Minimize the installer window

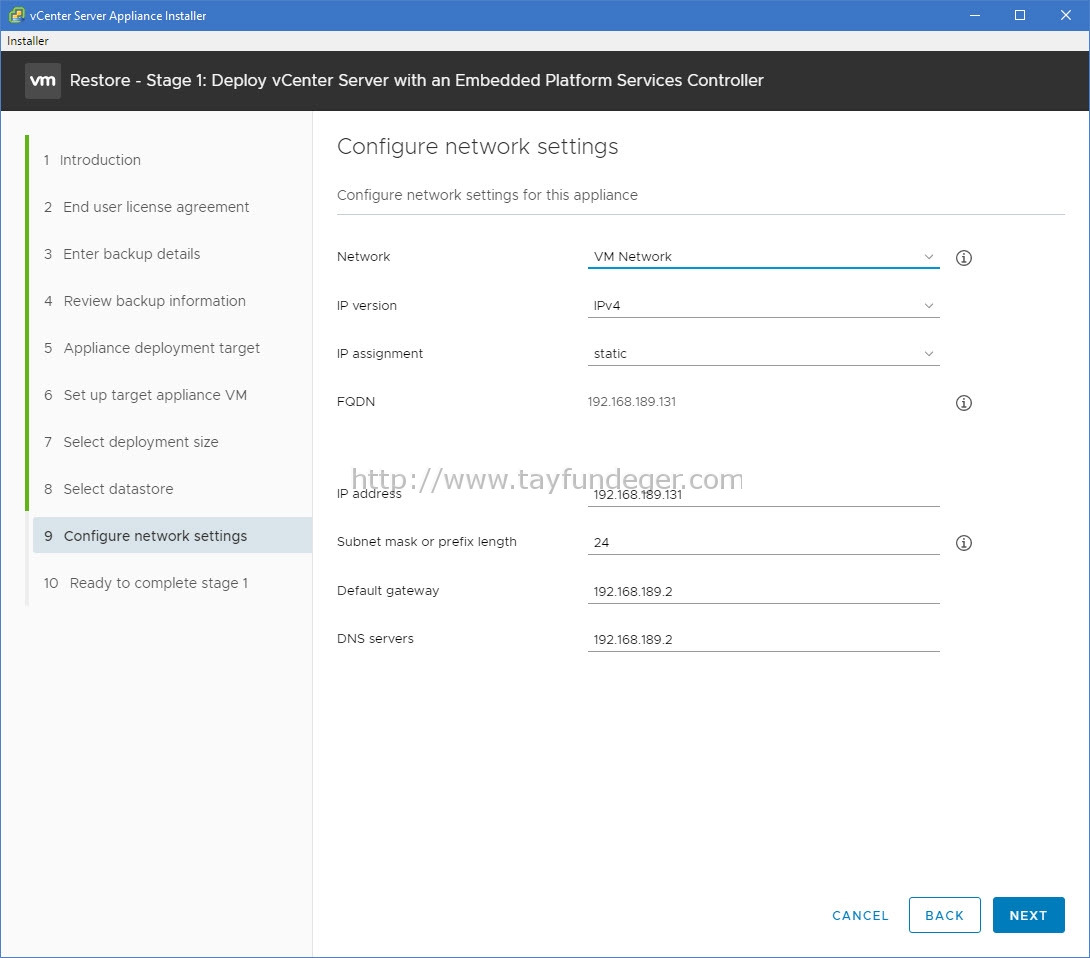(975, 15)
